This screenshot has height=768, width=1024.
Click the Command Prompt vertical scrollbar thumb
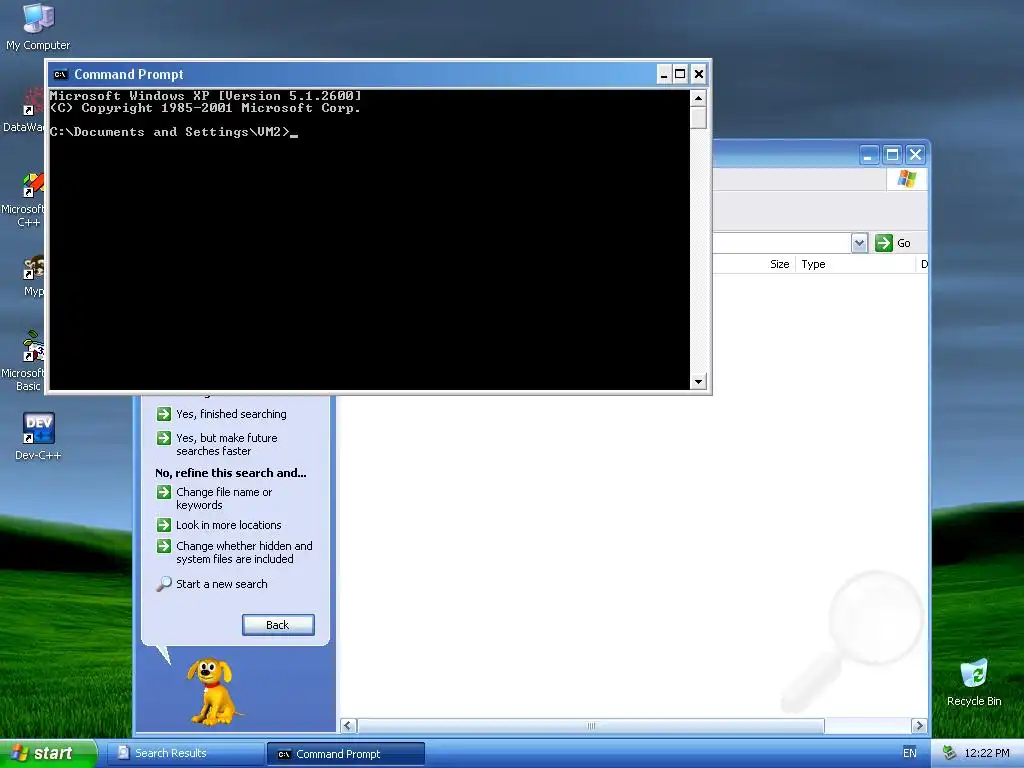[698, 118]
